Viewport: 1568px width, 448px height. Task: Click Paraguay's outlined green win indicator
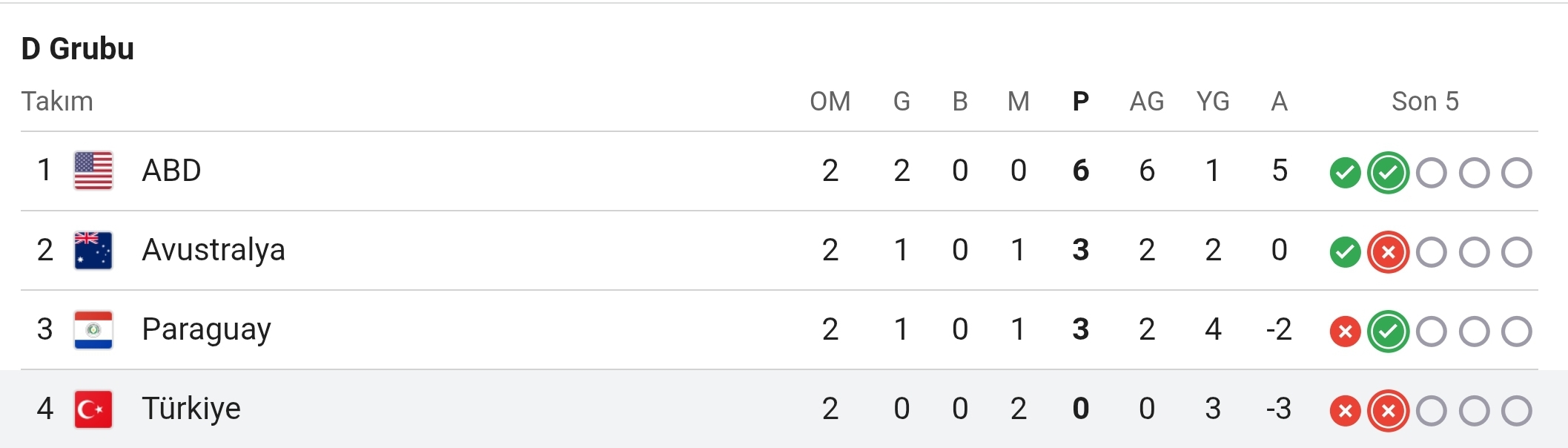click(1388, 332)
